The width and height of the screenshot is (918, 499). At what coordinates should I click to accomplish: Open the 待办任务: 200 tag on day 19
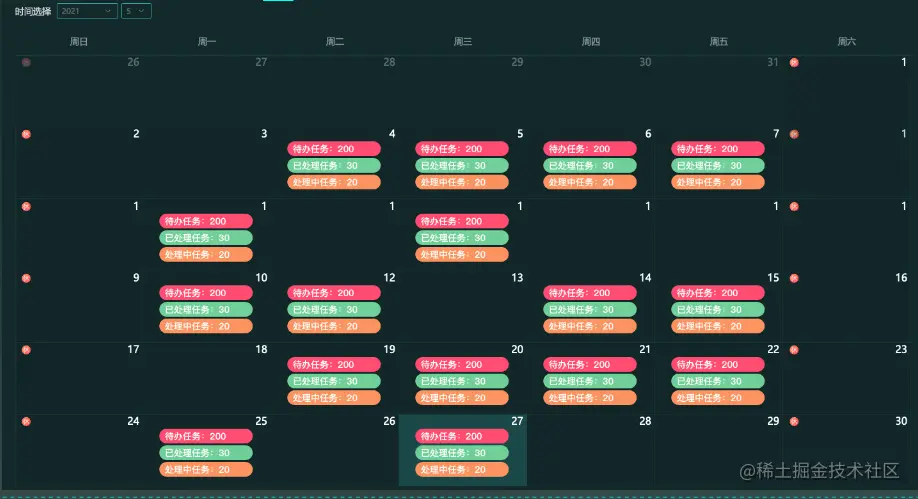click(334, 364)
